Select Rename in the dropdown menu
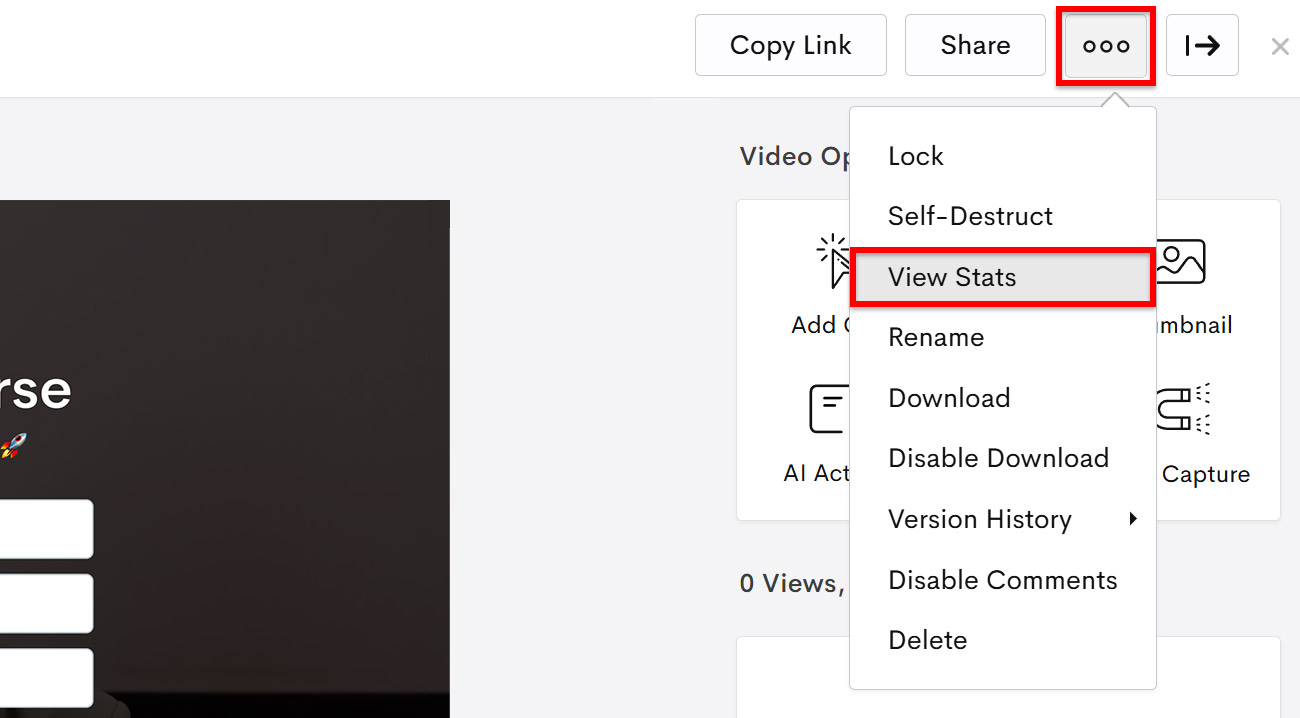 1003,337
